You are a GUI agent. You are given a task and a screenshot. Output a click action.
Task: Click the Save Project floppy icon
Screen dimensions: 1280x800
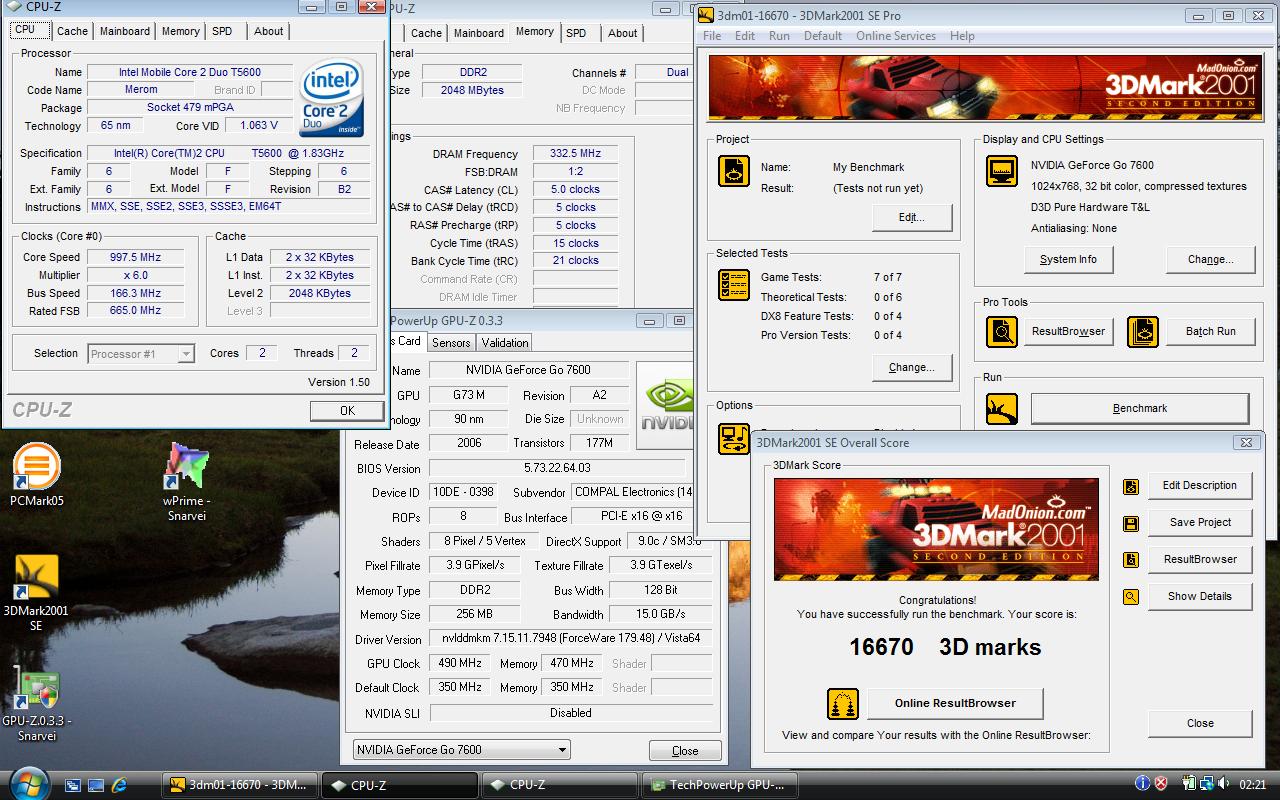(x=1130, y=523)
